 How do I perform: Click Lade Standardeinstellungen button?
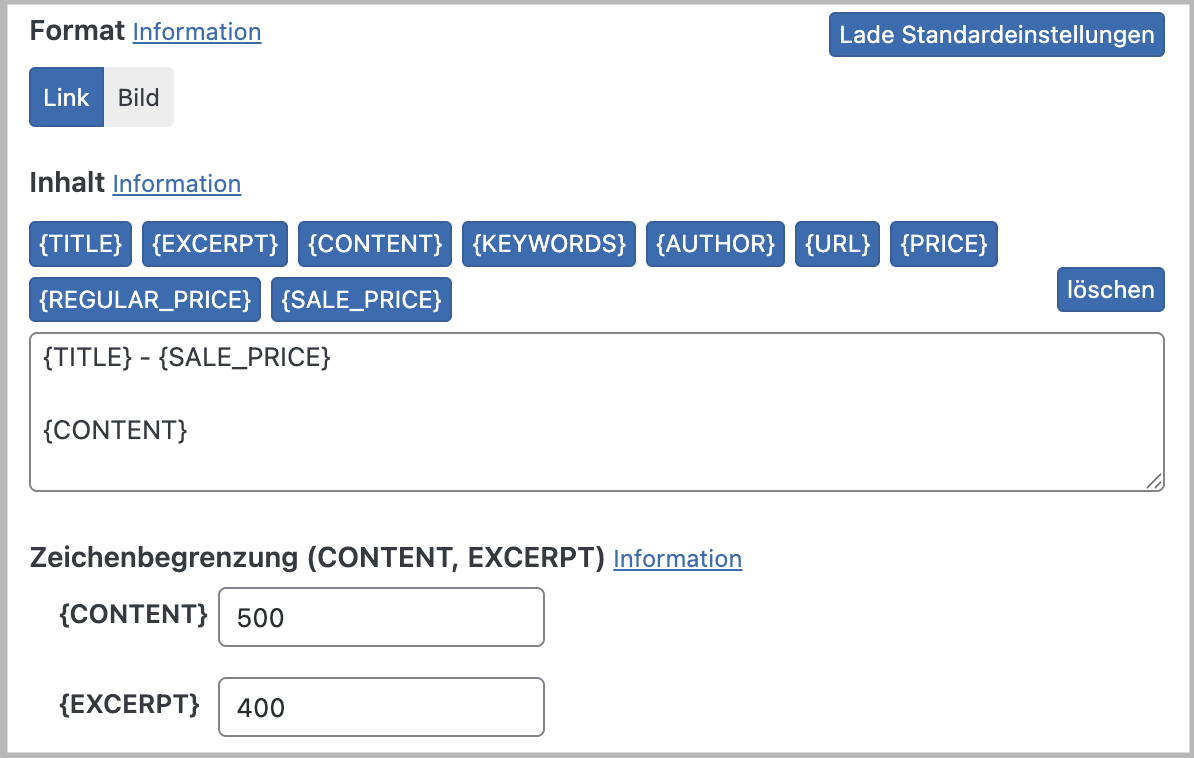coord(996,34)
